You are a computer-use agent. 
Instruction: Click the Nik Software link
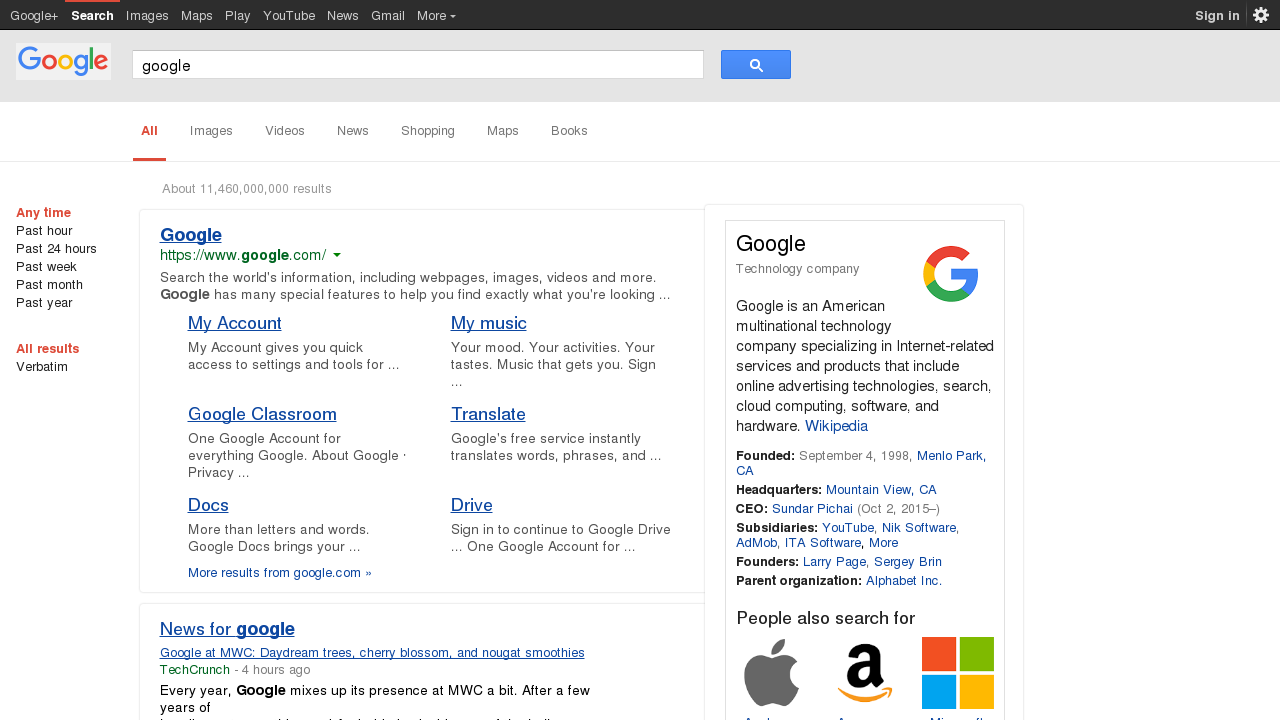(918, 528)
